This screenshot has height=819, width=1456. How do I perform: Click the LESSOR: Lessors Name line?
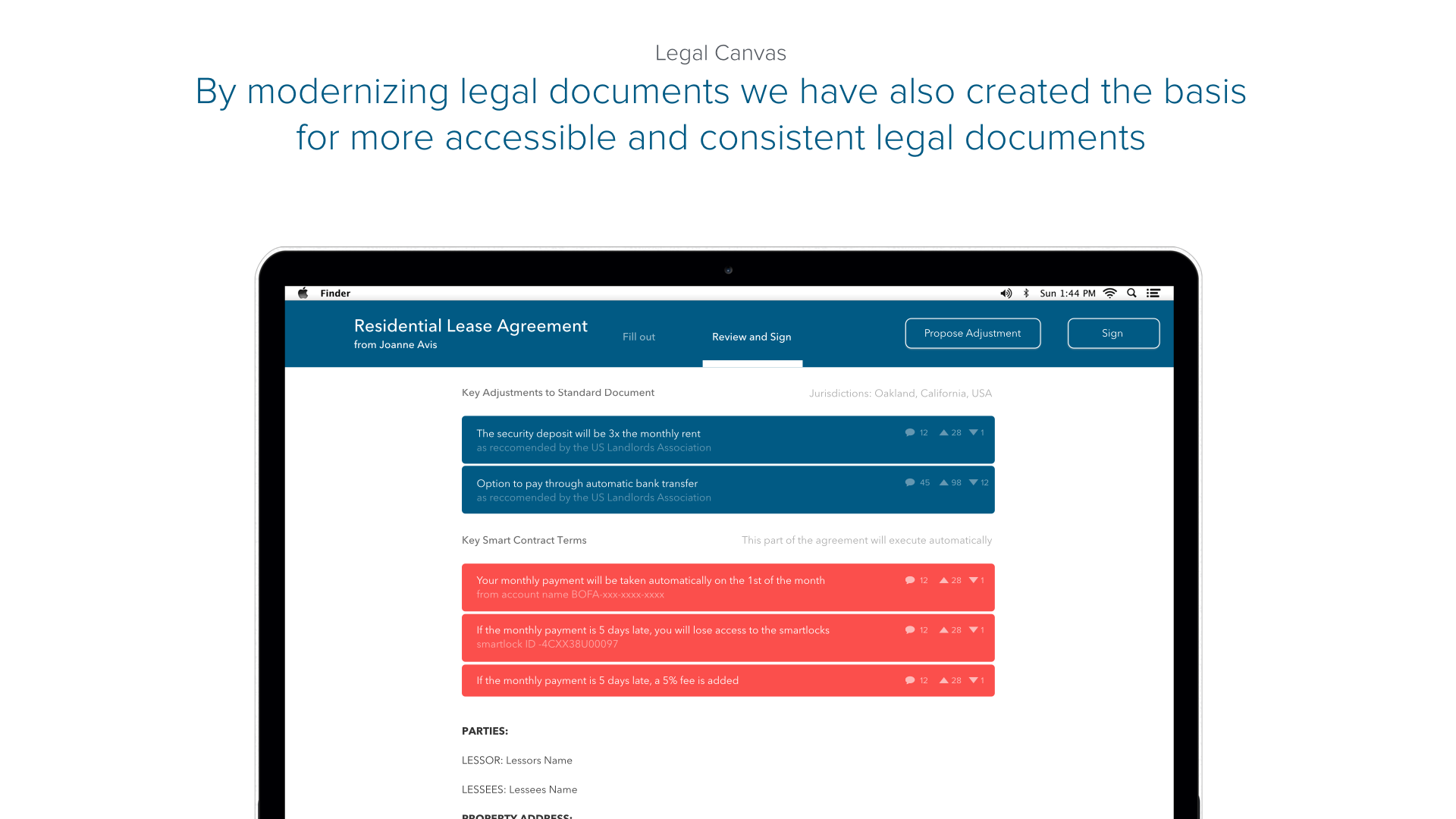pos(517,761)
